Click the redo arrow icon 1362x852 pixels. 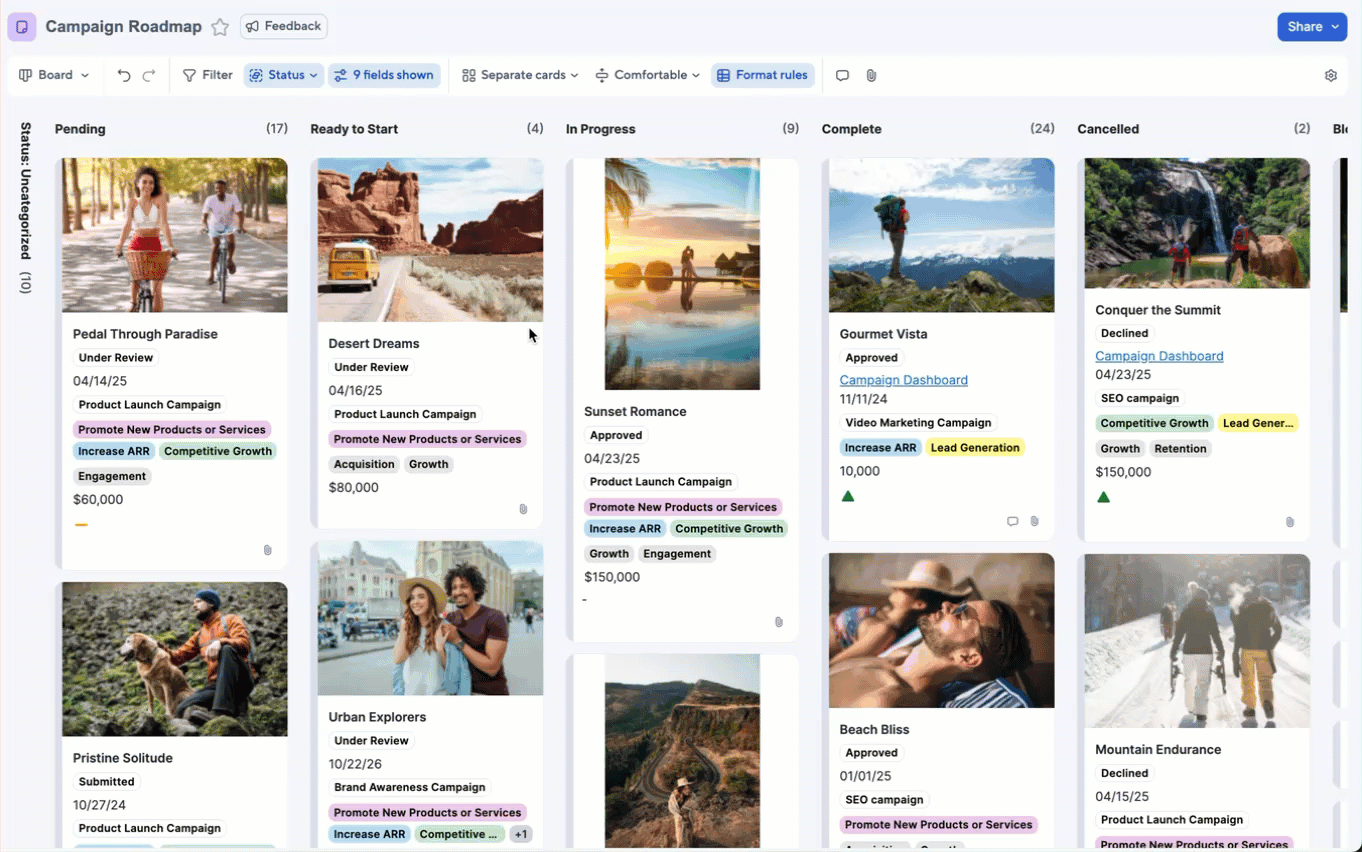pos(149,75)
